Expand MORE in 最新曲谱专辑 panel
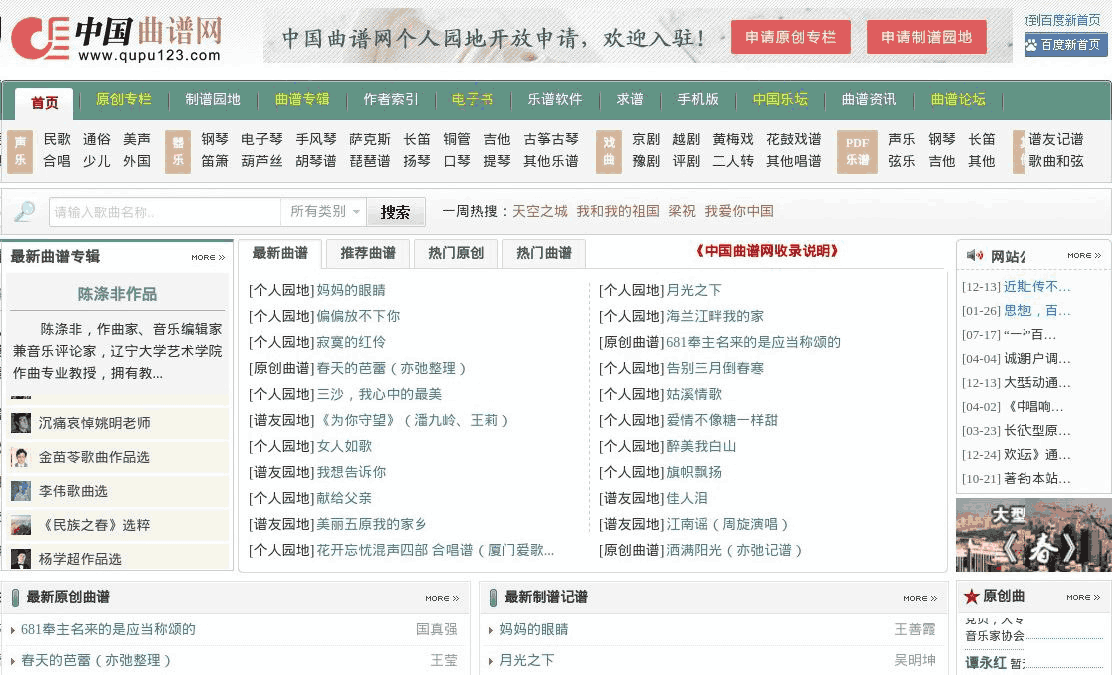1112x675 pixels. point(208,257)
